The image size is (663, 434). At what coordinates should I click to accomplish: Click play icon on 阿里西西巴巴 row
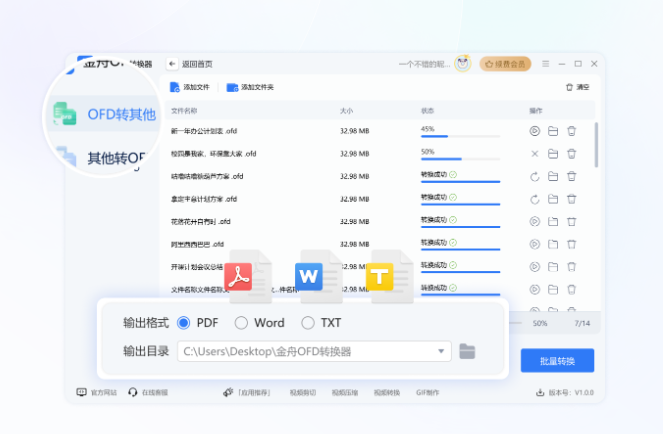[x=535, y=244]
